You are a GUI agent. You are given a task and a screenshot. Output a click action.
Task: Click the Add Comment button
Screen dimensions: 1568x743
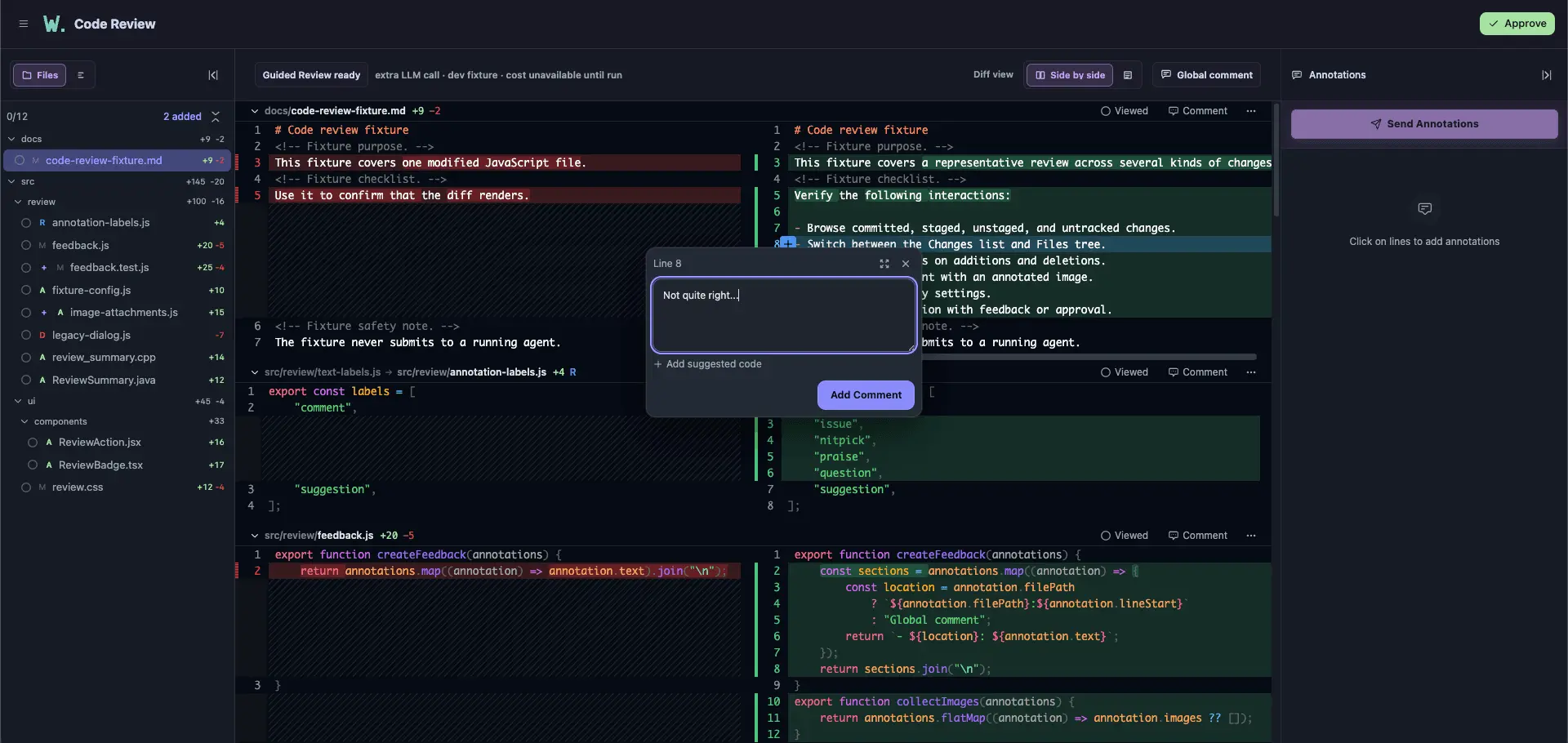click(x=866, y=395)
